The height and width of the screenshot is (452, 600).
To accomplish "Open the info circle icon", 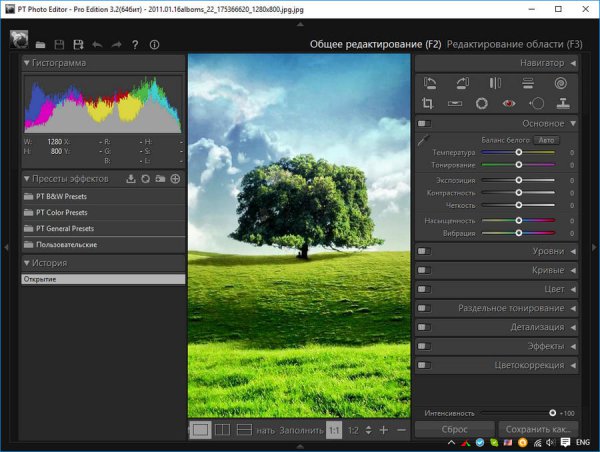I will (154, 45).
